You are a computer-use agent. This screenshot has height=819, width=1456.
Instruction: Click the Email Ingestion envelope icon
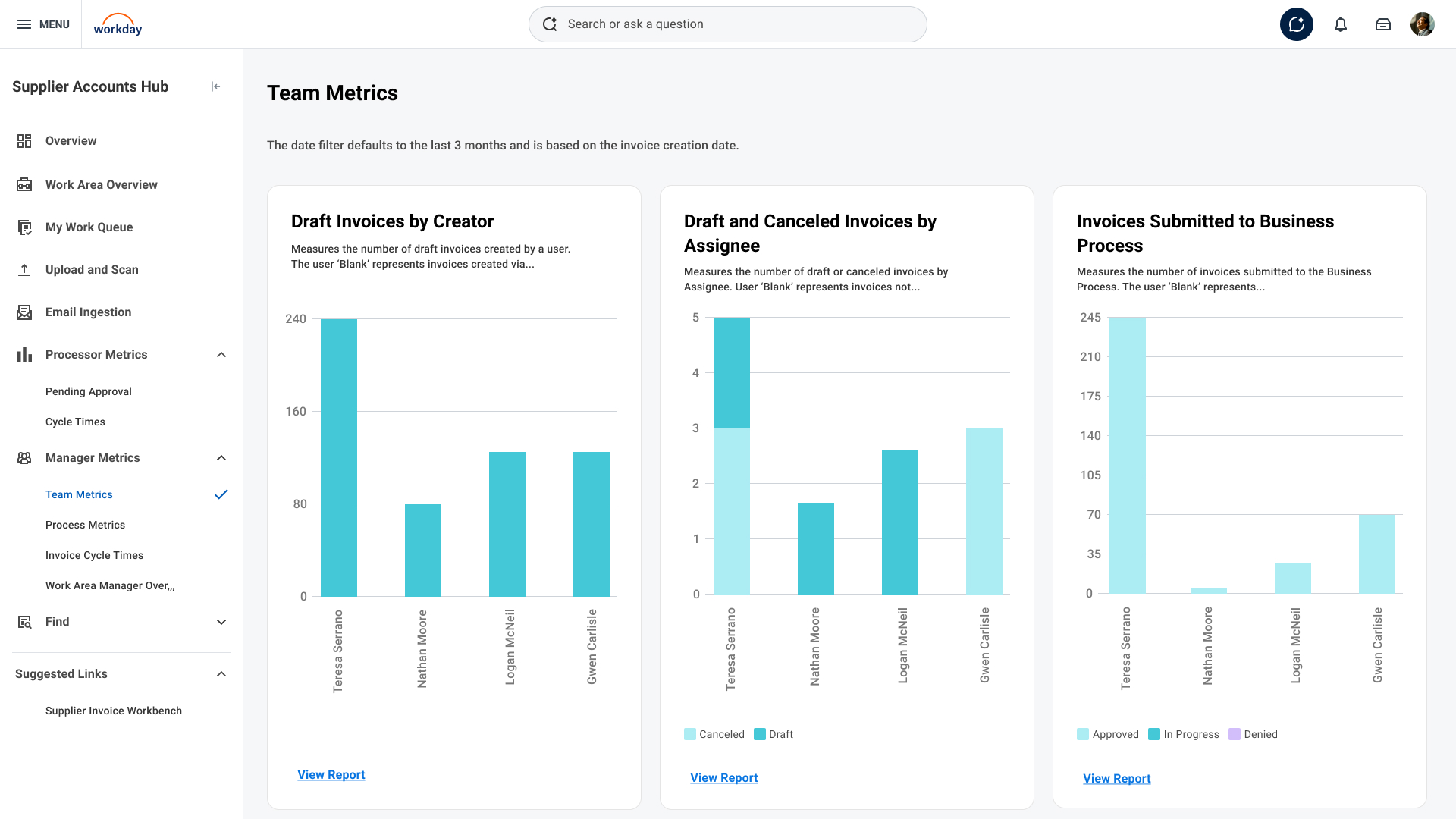point(24,312)
